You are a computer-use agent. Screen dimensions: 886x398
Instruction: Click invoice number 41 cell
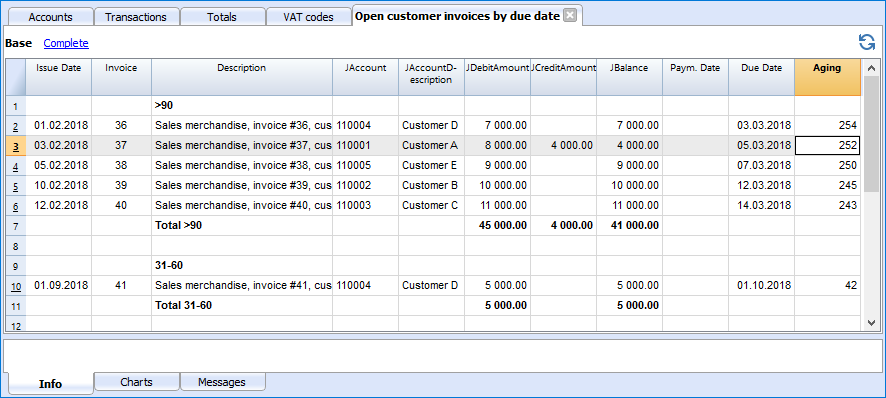click(x=121, y=286)
